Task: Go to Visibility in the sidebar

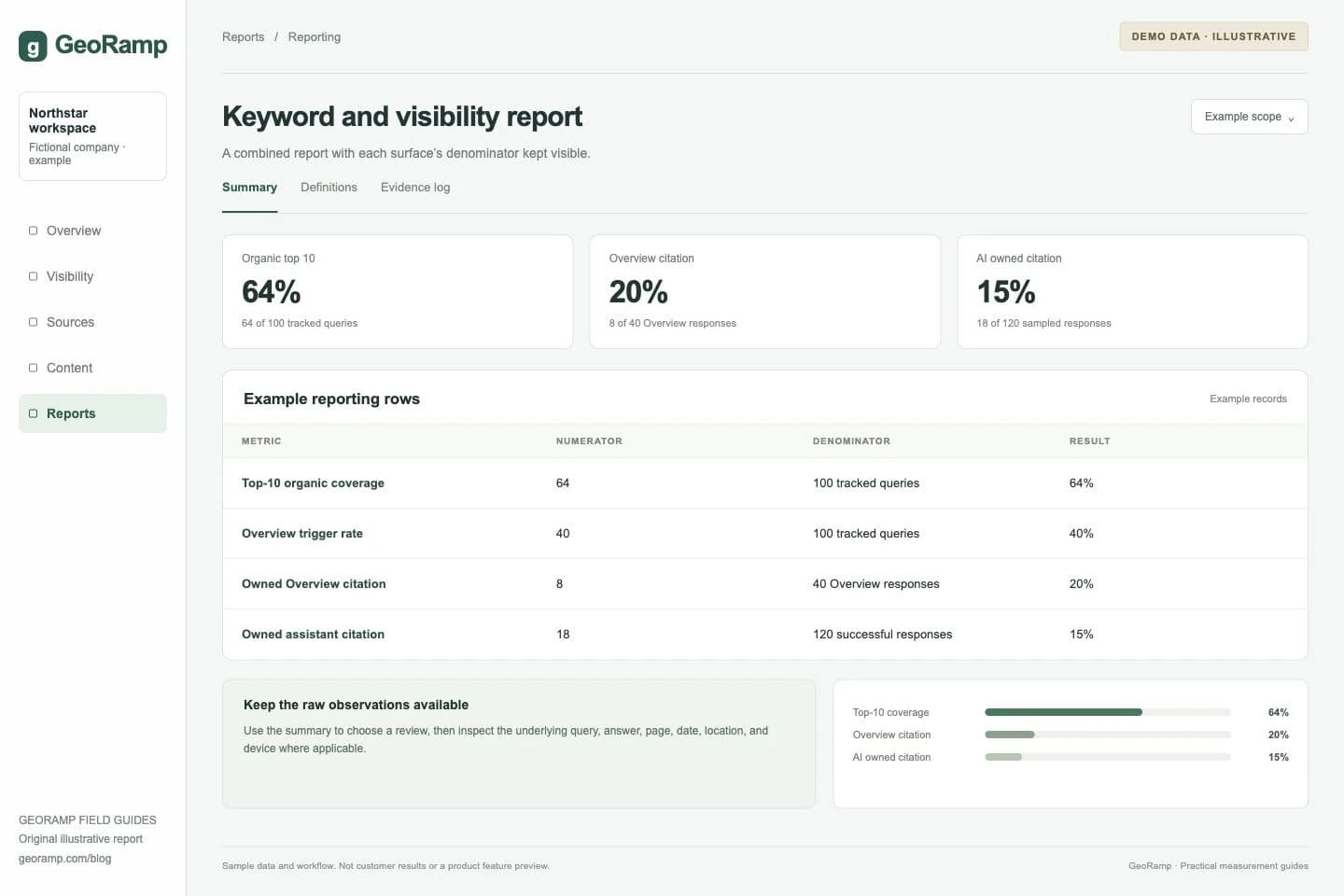Action: (92, 276)
